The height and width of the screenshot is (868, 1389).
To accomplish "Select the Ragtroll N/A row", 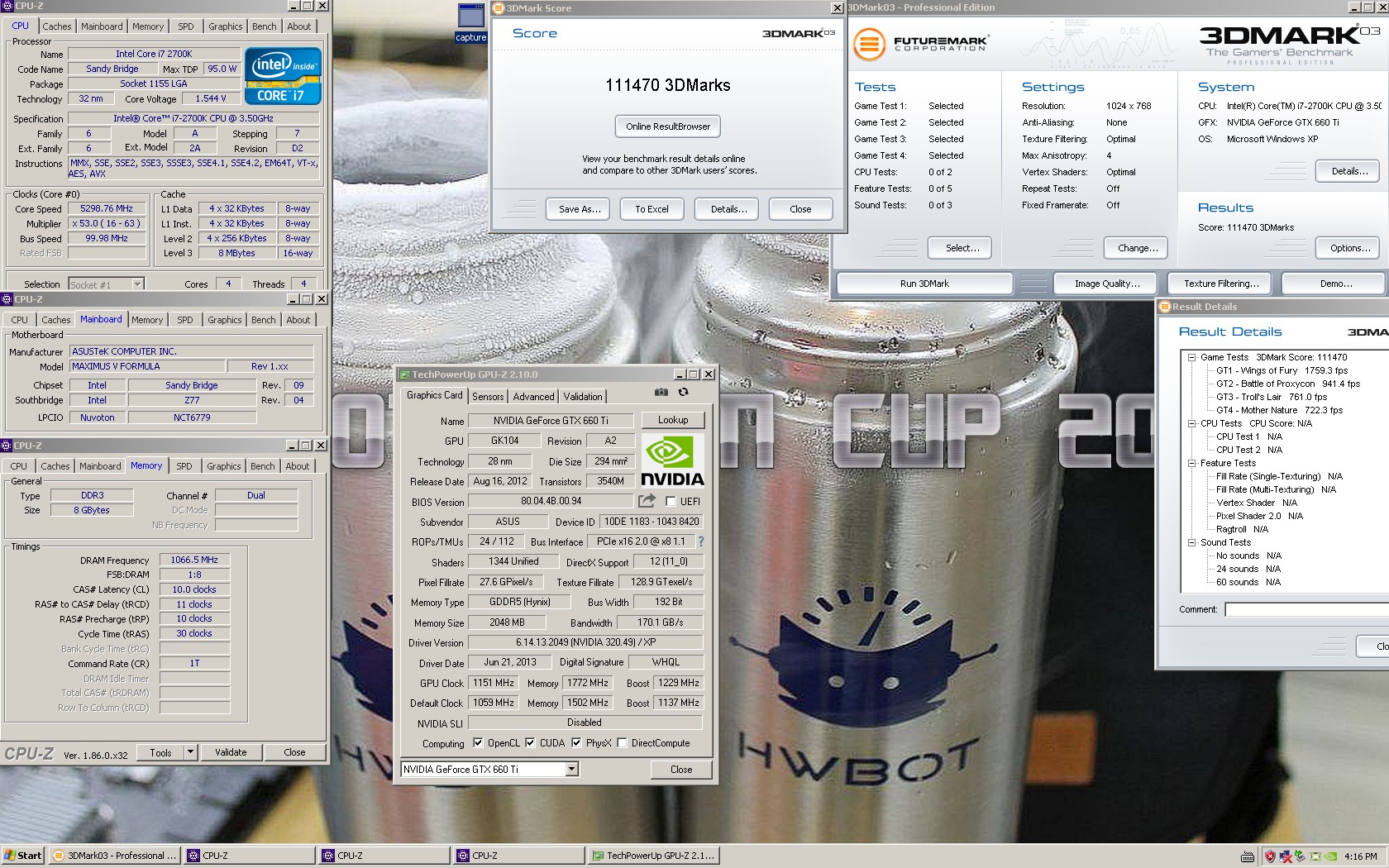I will pyautogui.click(x=1242, y=529).
